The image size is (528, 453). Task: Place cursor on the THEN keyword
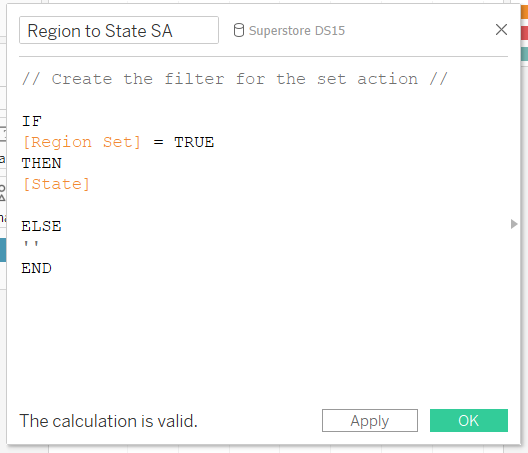pos(41,163)
